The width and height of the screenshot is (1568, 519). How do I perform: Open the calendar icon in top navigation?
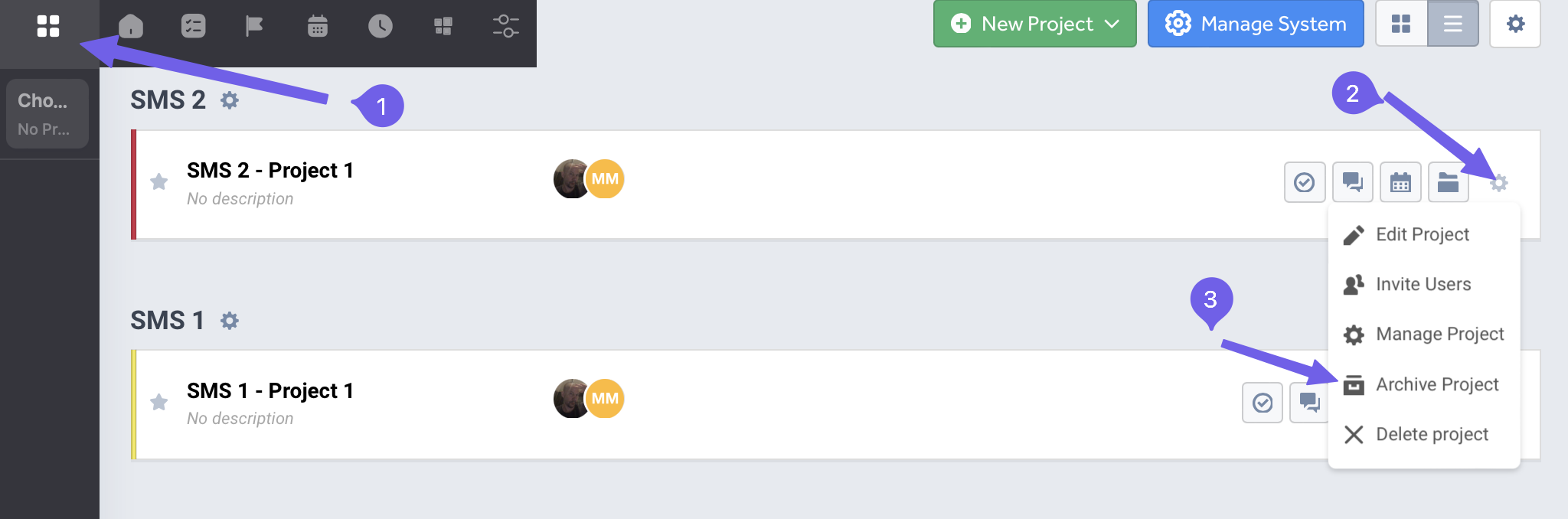[x=317, y=26]
